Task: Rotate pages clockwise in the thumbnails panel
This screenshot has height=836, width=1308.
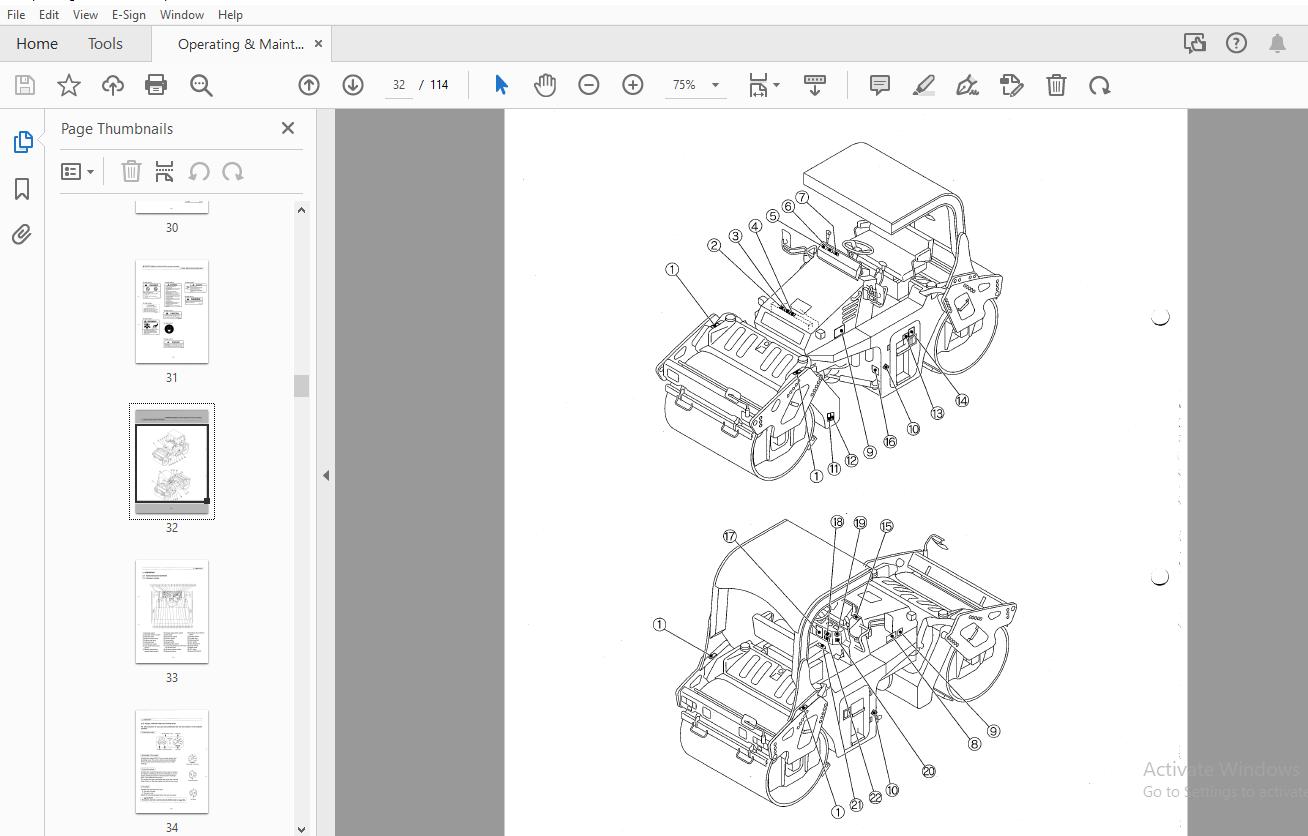Action: point(233,172)
